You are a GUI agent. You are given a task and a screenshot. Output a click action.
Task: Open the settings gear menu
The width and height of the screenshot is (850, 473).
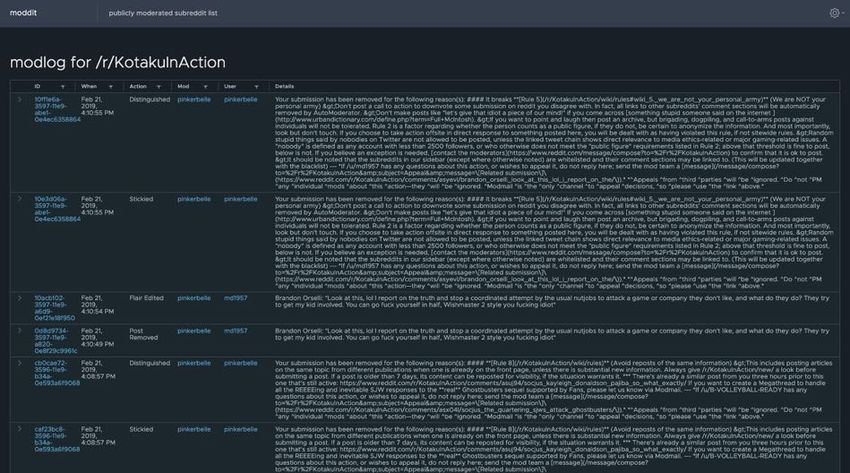click(x=836, y=13)
